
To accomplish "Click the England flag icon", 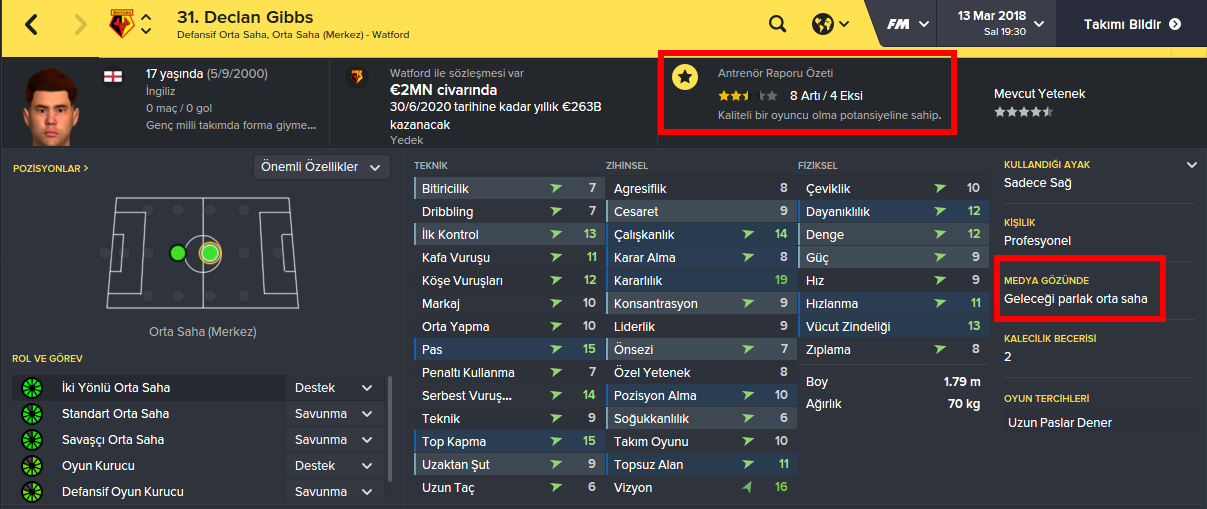I will coord(111,75).
